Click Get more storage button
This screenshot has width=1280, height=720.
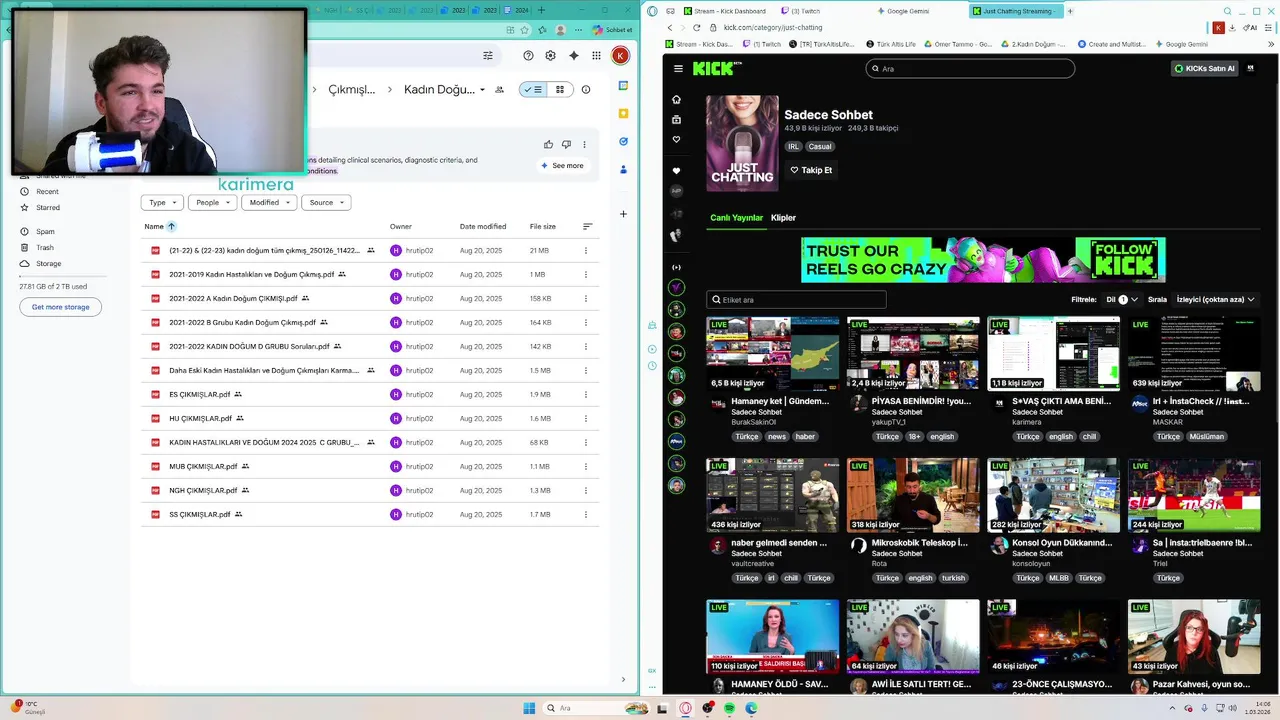pos(60,307)
